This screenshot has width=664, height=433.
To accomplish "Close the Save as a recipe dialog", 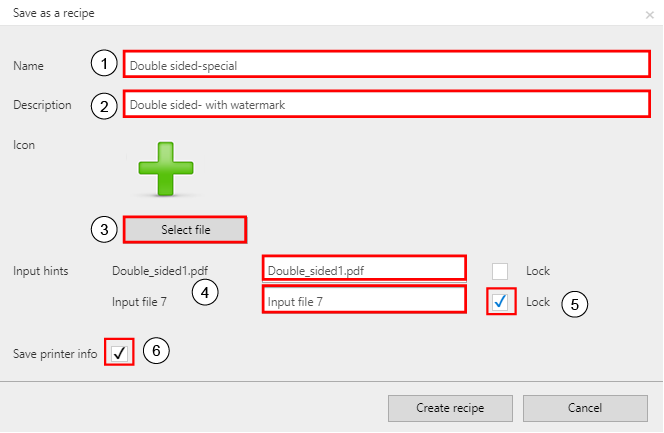I will [x=649, y=14].
